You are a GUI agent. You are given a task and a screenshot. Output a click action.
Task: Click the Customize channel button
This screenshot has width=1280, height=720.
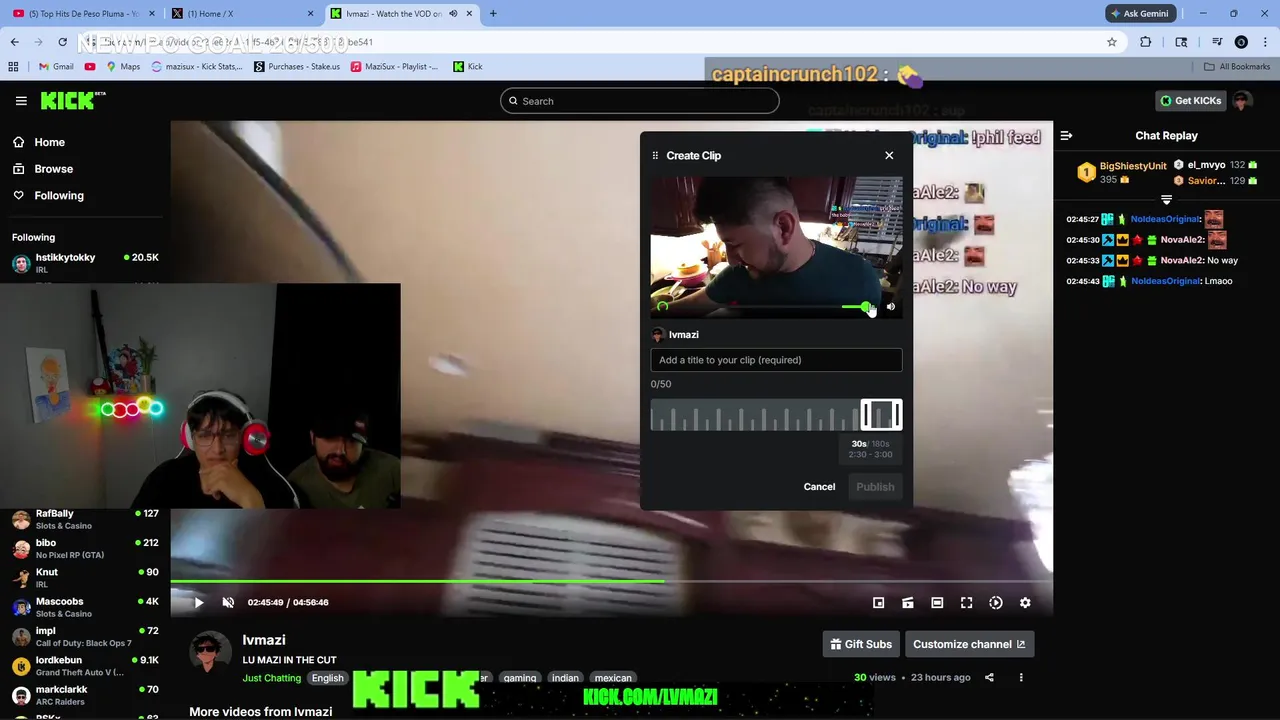point(969,644)
